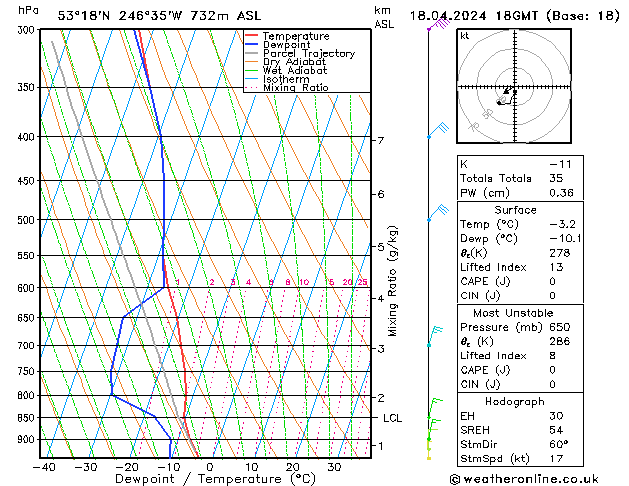Click the surface Dewp value -10.1
Image resolution: width=629 pixels, height=486 pixels.
[x=565, y=239]
